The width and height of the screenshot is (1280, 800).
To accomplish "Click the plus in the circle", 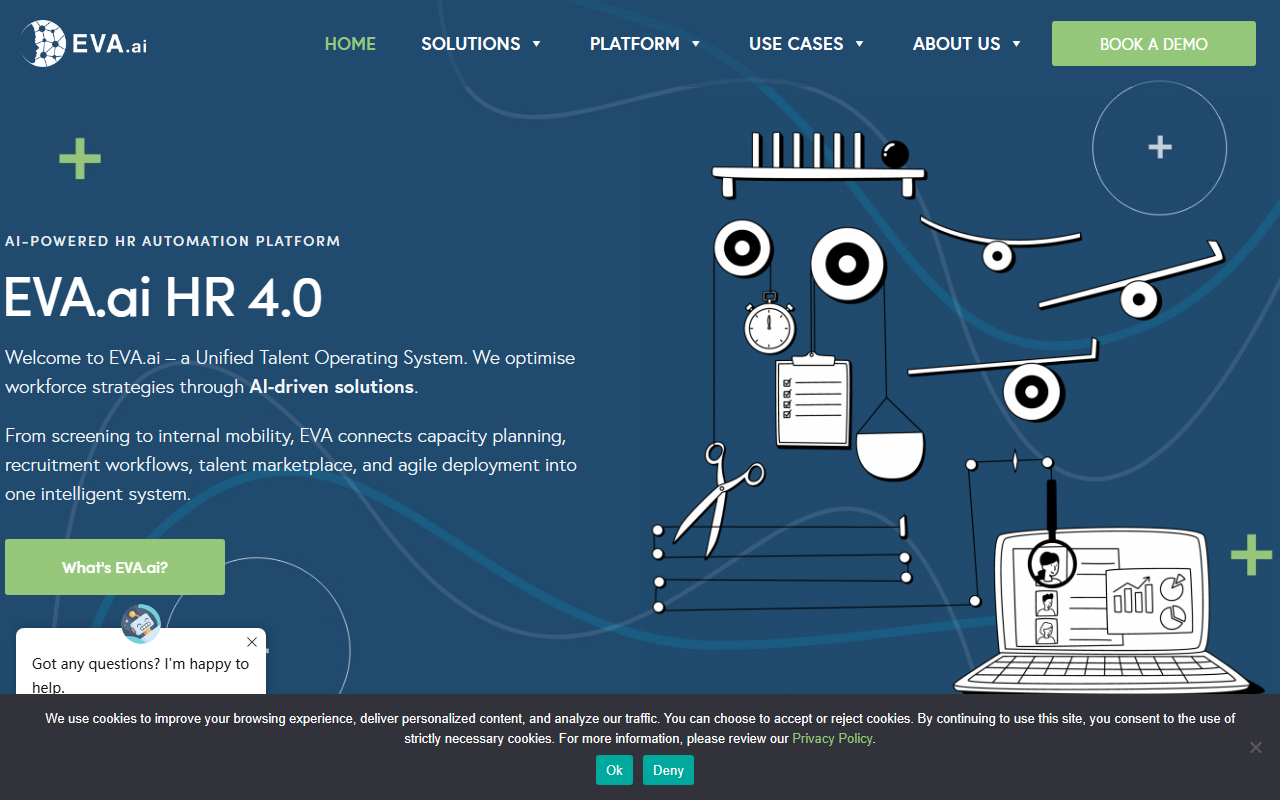I will coord(1160,148).
